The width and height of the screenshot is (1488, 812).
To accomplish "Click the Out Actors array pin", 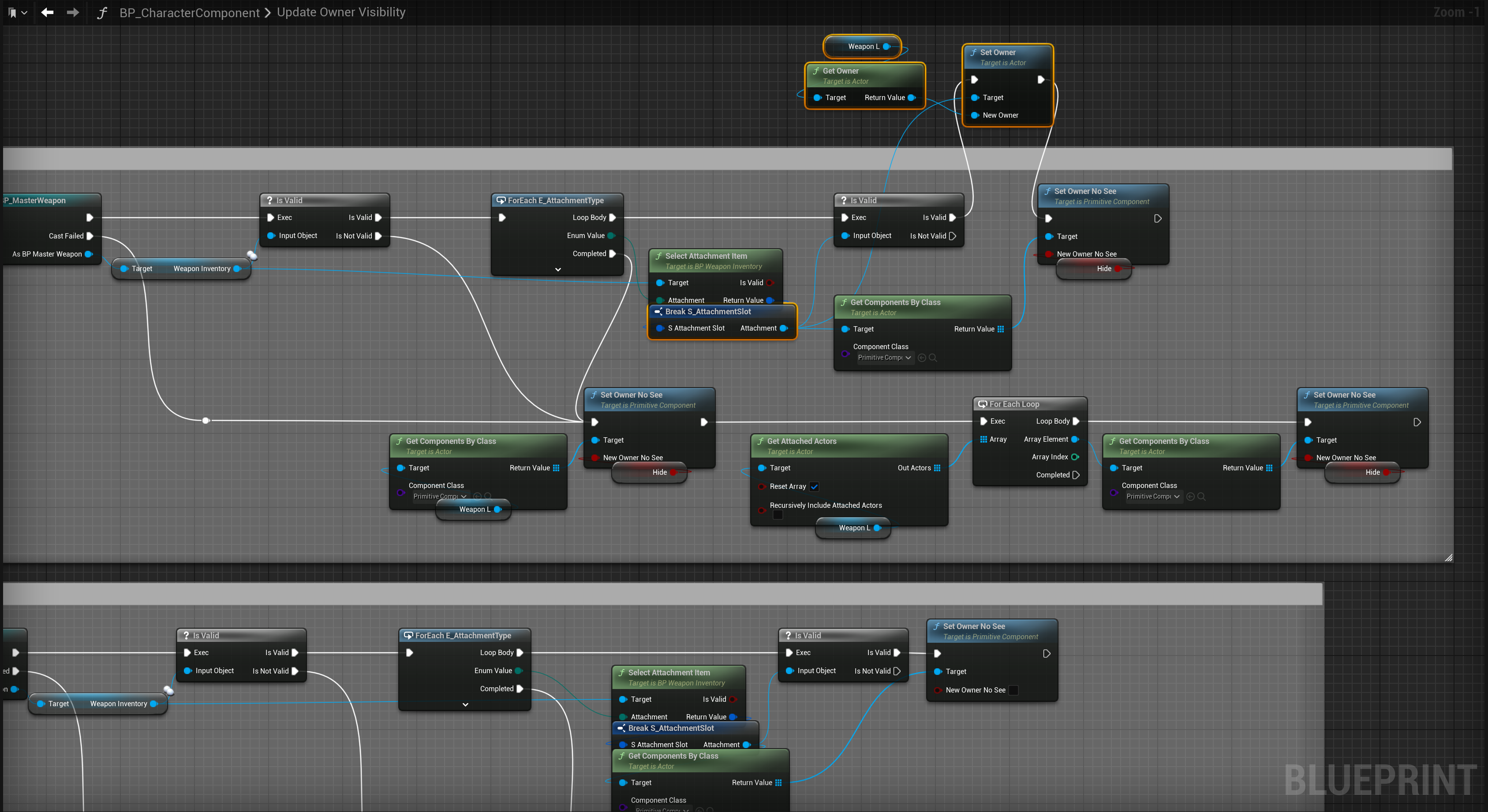I will point(937,468).
